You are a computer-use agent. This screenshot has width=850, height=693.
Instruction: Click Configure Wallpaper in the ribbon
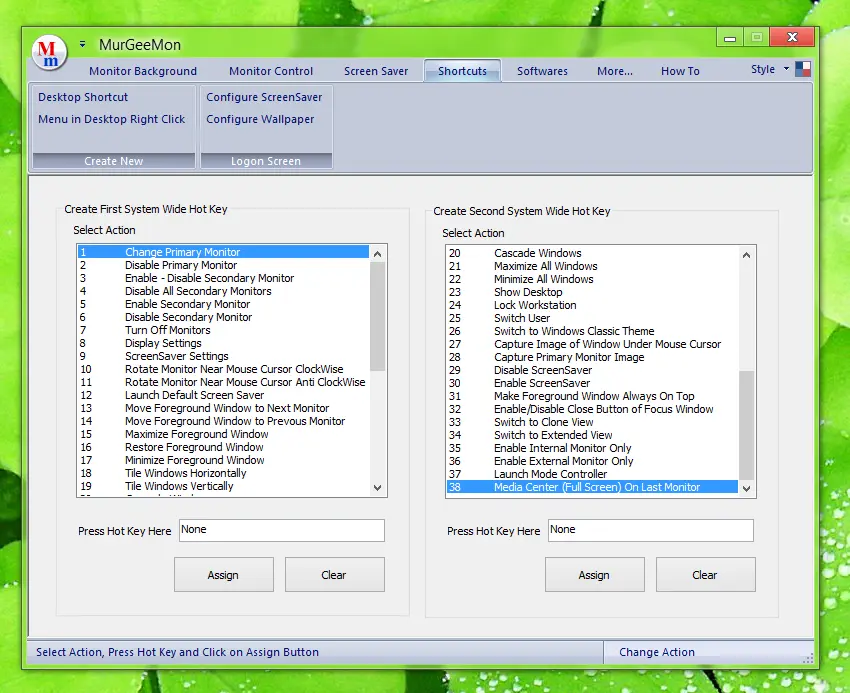coord(260,119)
